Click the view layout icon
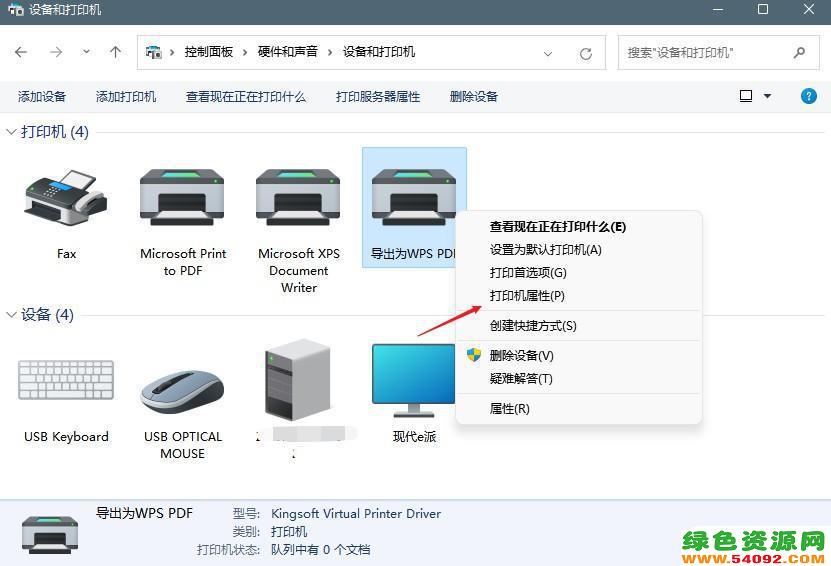 746,96
